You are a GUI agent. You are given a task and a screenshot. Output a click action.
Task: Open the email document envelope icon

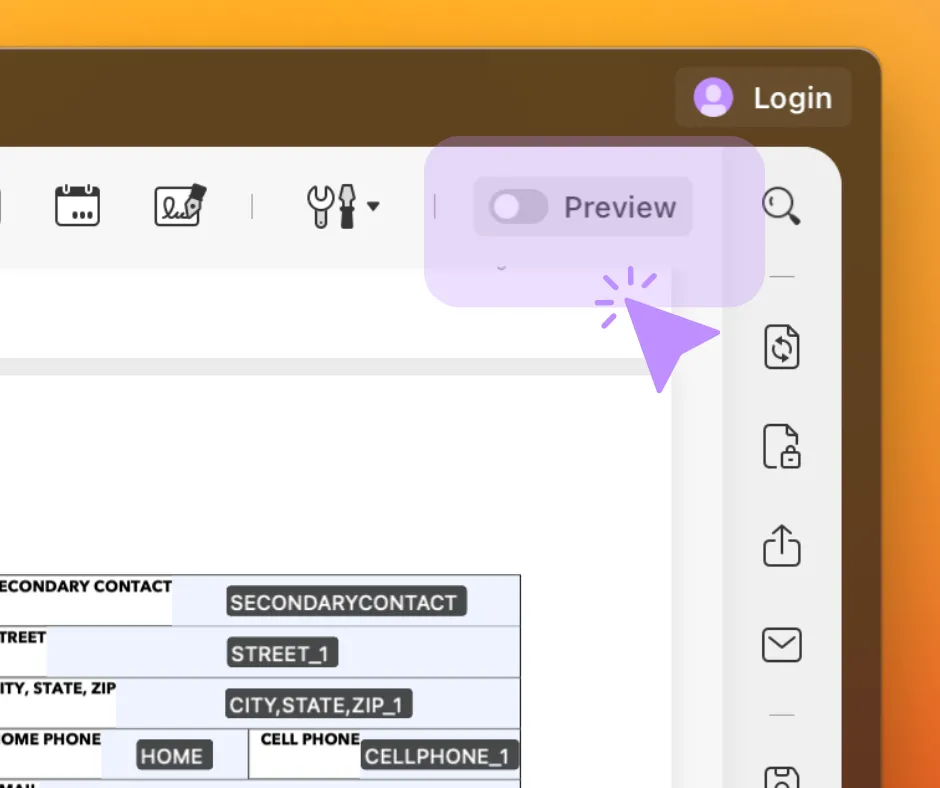[782, 645]
